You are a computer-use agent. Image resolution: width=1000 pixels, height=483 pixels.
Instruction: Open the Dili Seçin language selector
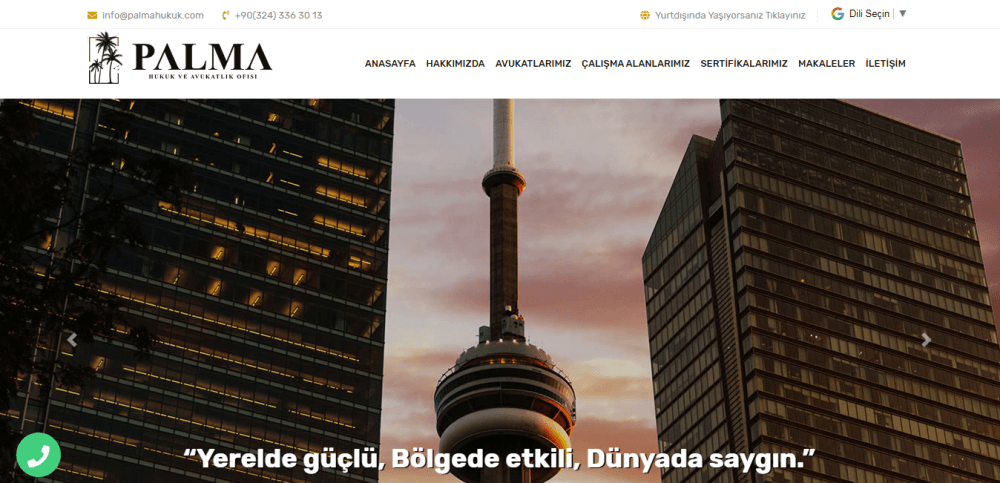(x=869, y=14)
